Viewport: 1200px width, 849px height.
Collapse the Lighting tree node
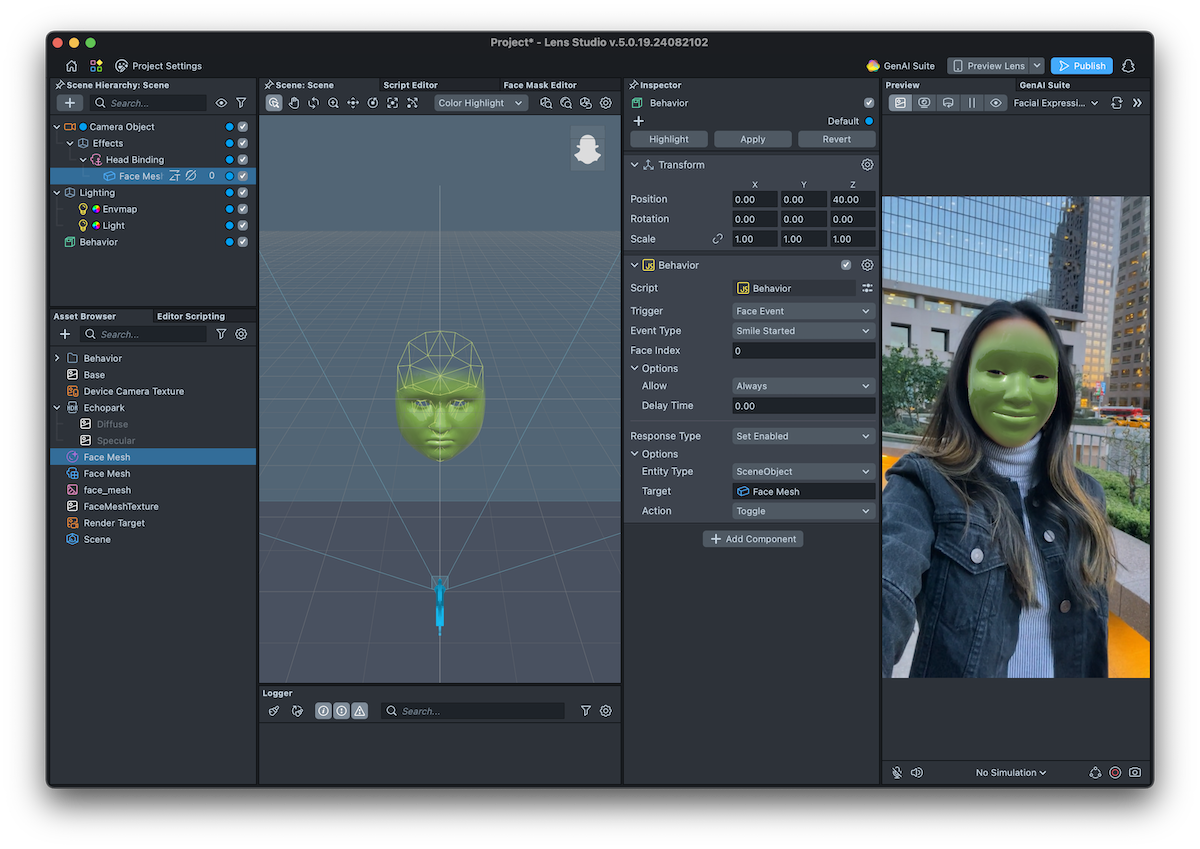[57, 193]
